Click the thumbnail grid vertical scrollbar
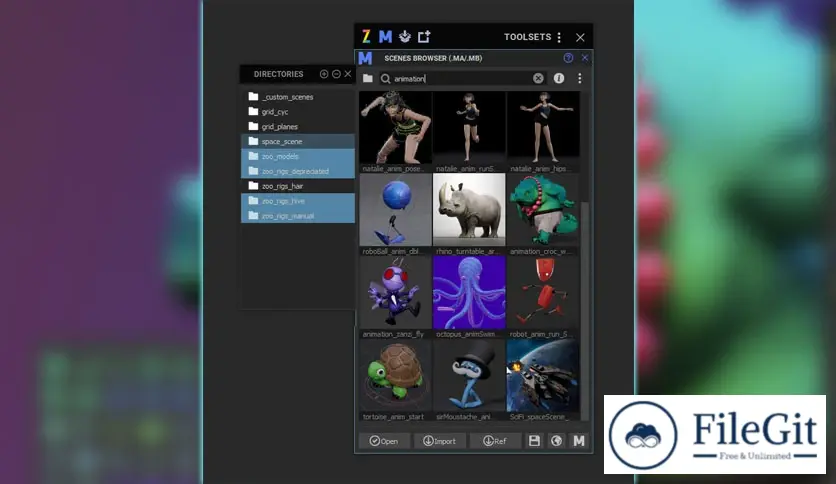The height and width of the screenshot is (484, 836). point(585,309)
